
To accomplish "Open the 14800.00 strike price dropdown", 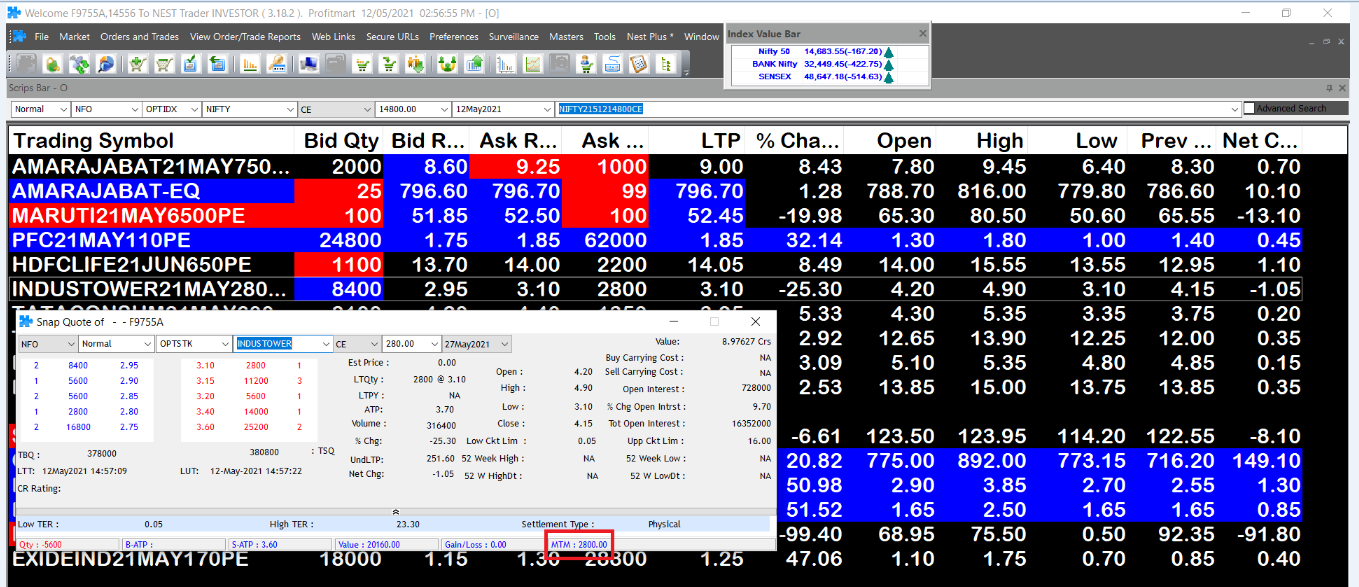I will click(x=412, y=109).
